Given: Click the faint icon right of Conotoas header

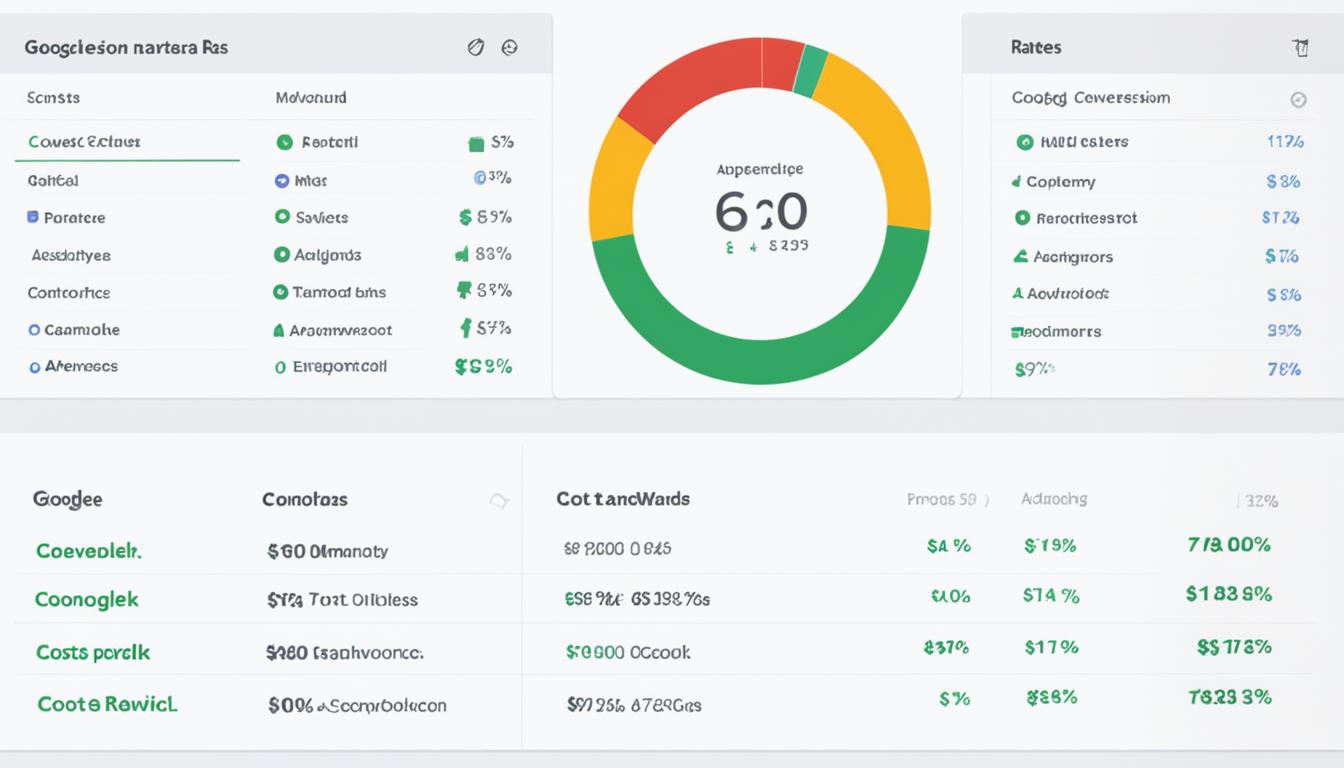Looking at the screenshot, I should point(498,500).
